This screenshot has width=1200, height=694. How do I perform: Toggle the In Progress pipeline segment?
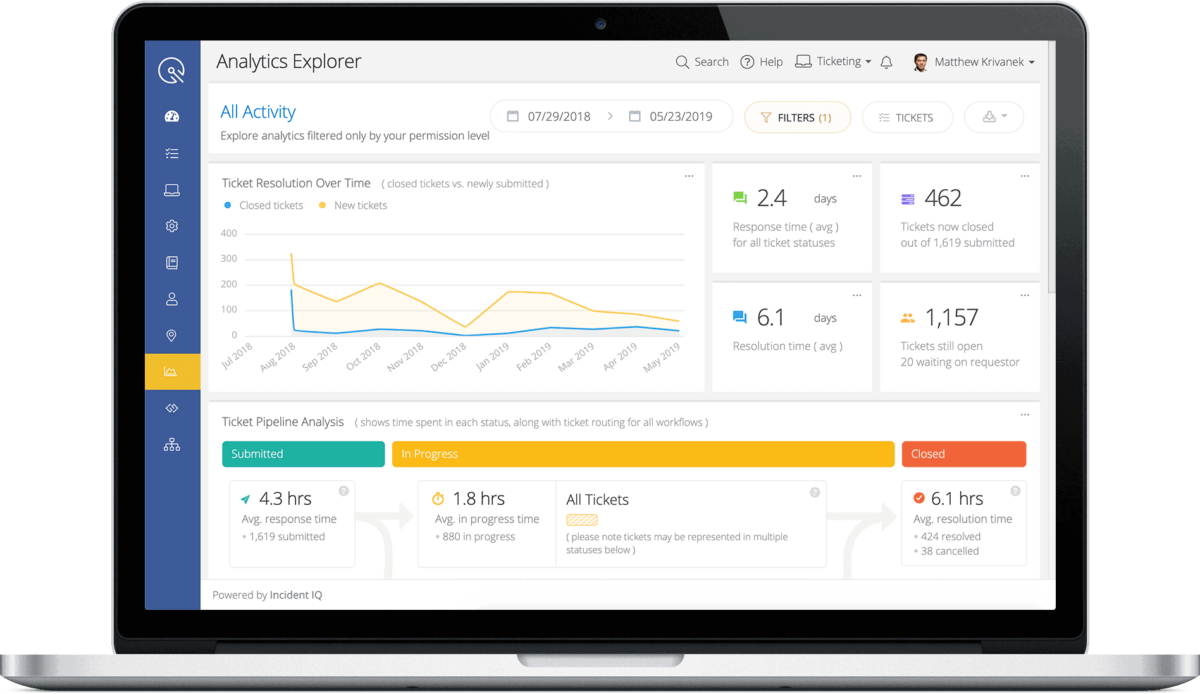(643, 454)
